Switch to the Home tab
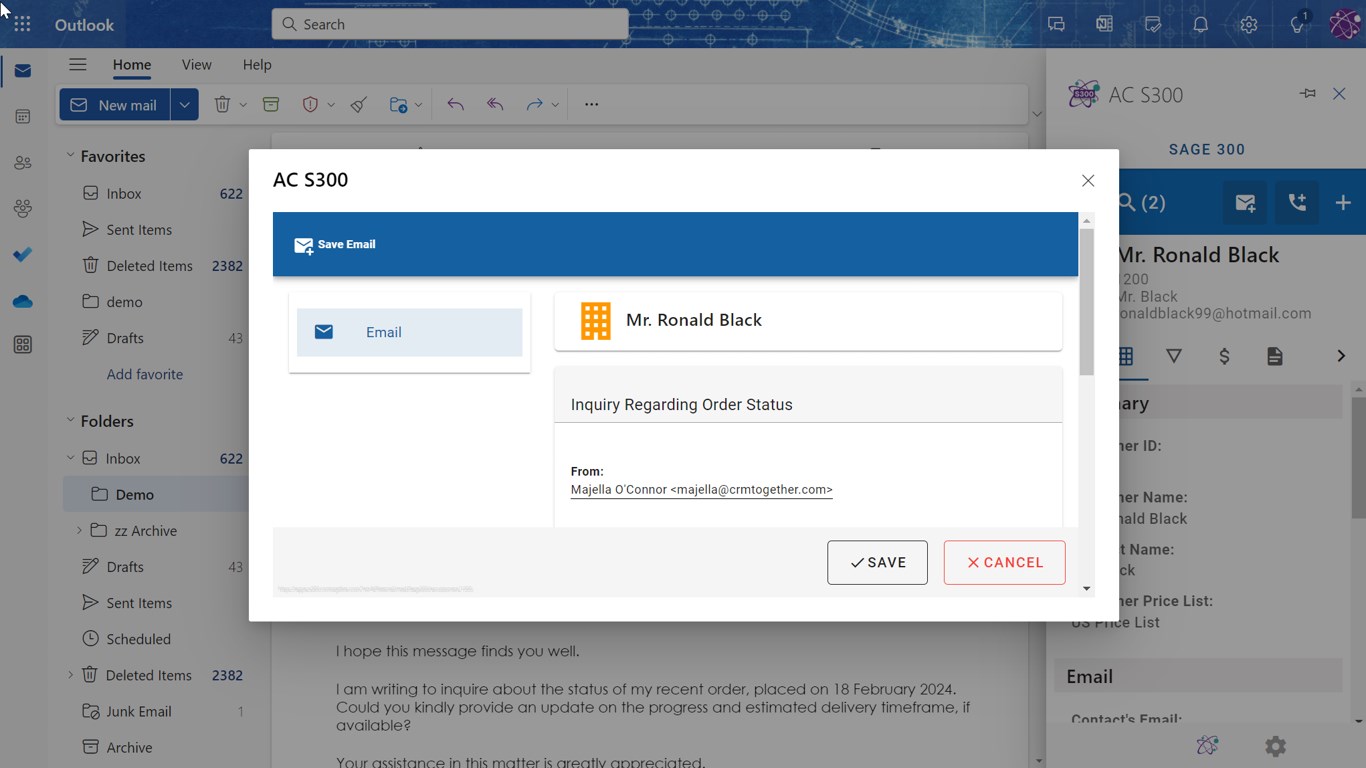 click(x=132, y=64)
